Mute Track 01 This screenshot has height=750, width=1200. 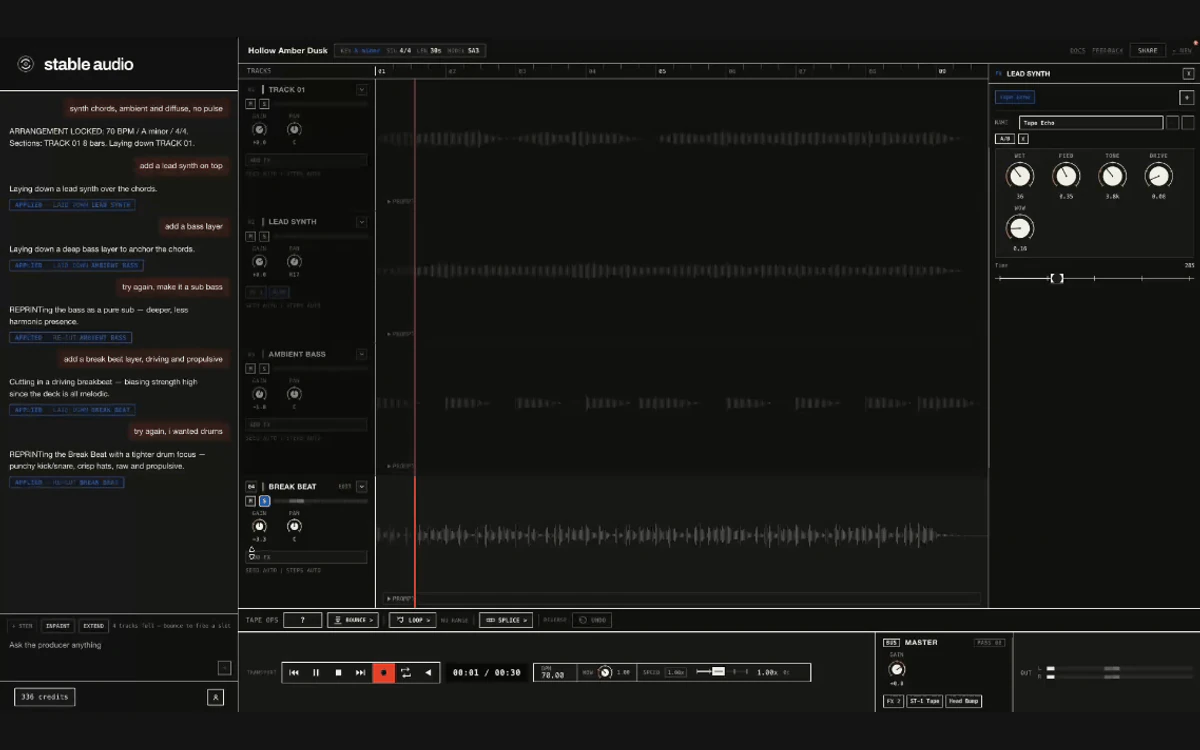[251, 104]
